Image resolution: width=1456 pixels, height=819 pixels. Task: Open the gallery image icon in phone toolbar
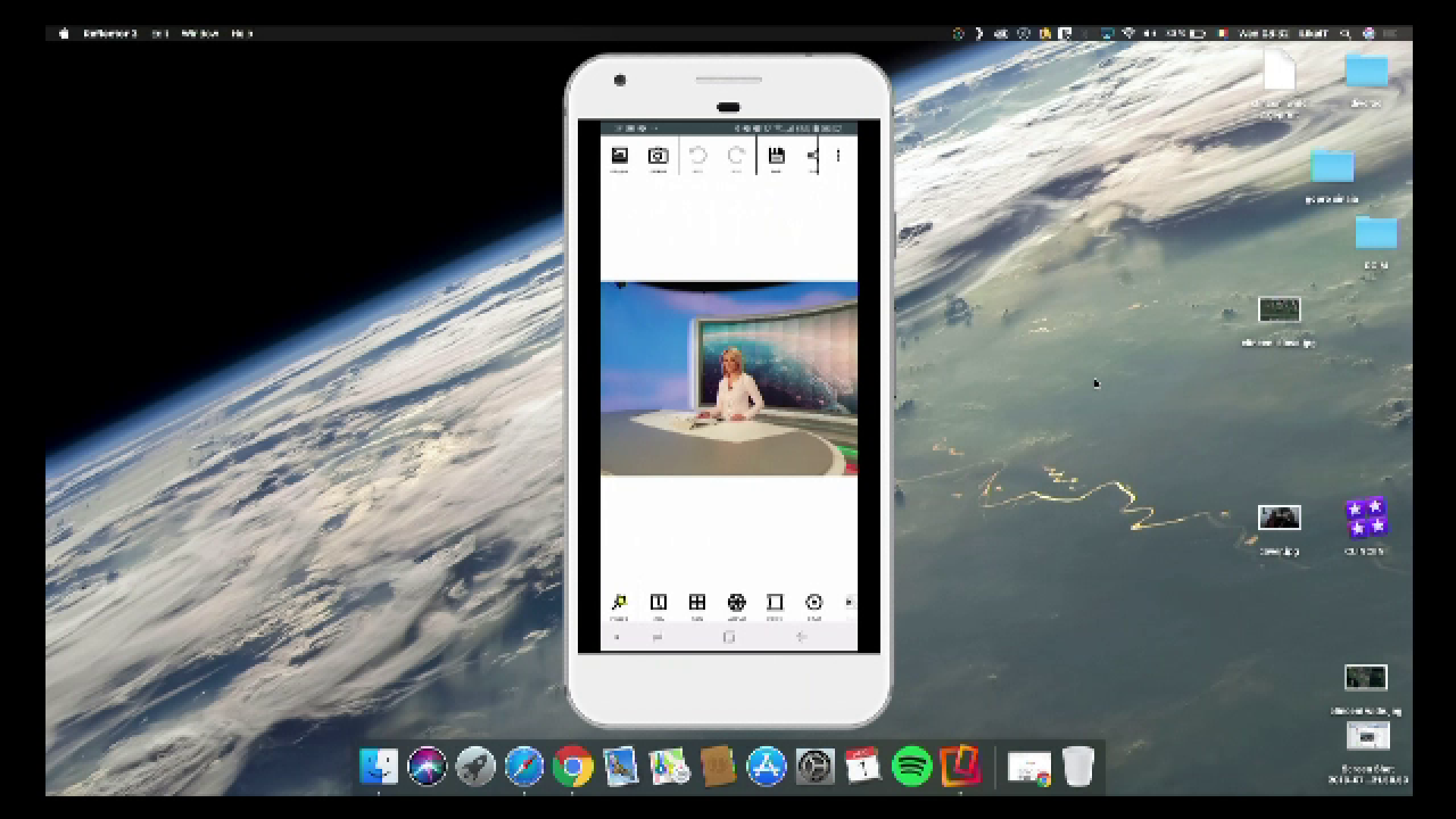click(x=620, y=156)
